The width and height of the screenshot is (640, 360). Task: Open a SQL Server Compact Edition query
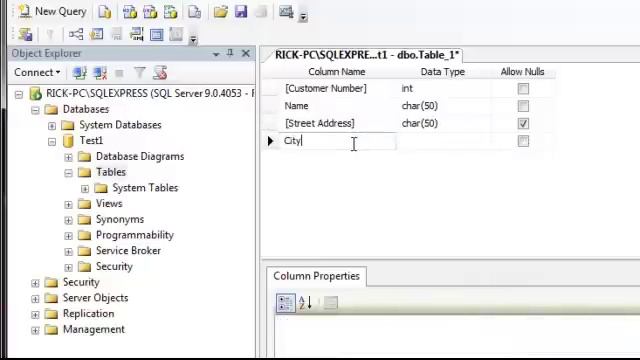point(194,12)
